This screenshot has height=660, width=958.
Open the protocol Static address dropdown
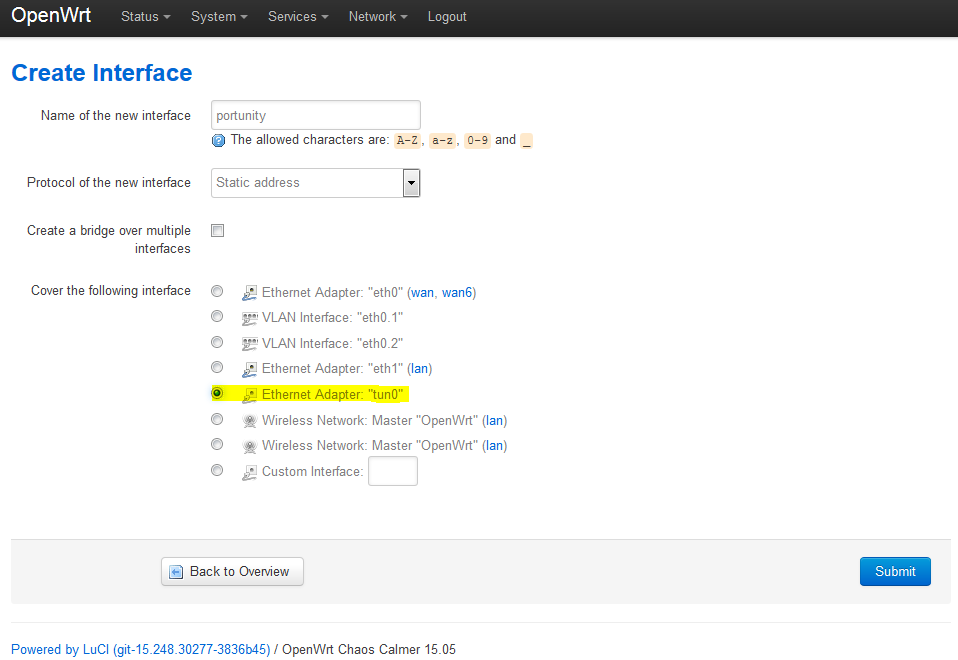(316, 183)
